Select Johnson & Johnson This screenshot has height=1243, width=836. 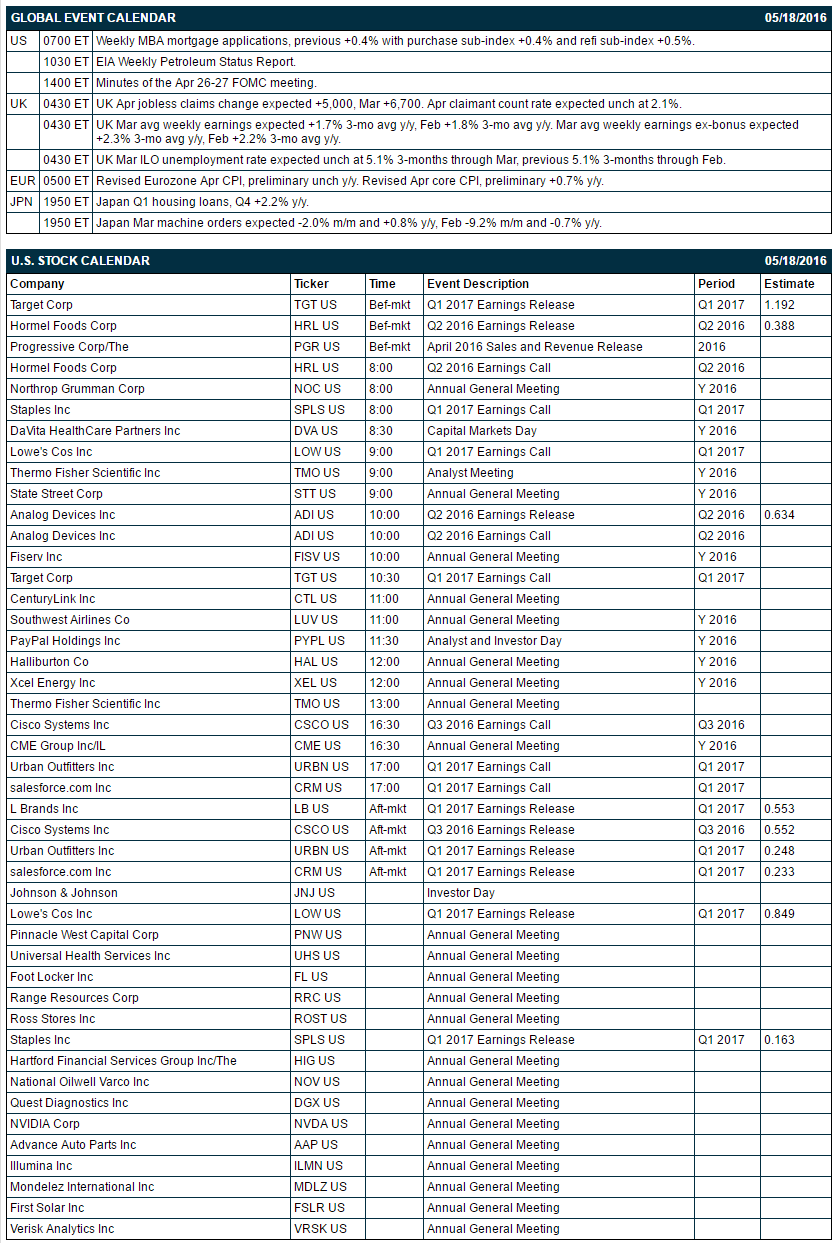(x=64, y=893)
